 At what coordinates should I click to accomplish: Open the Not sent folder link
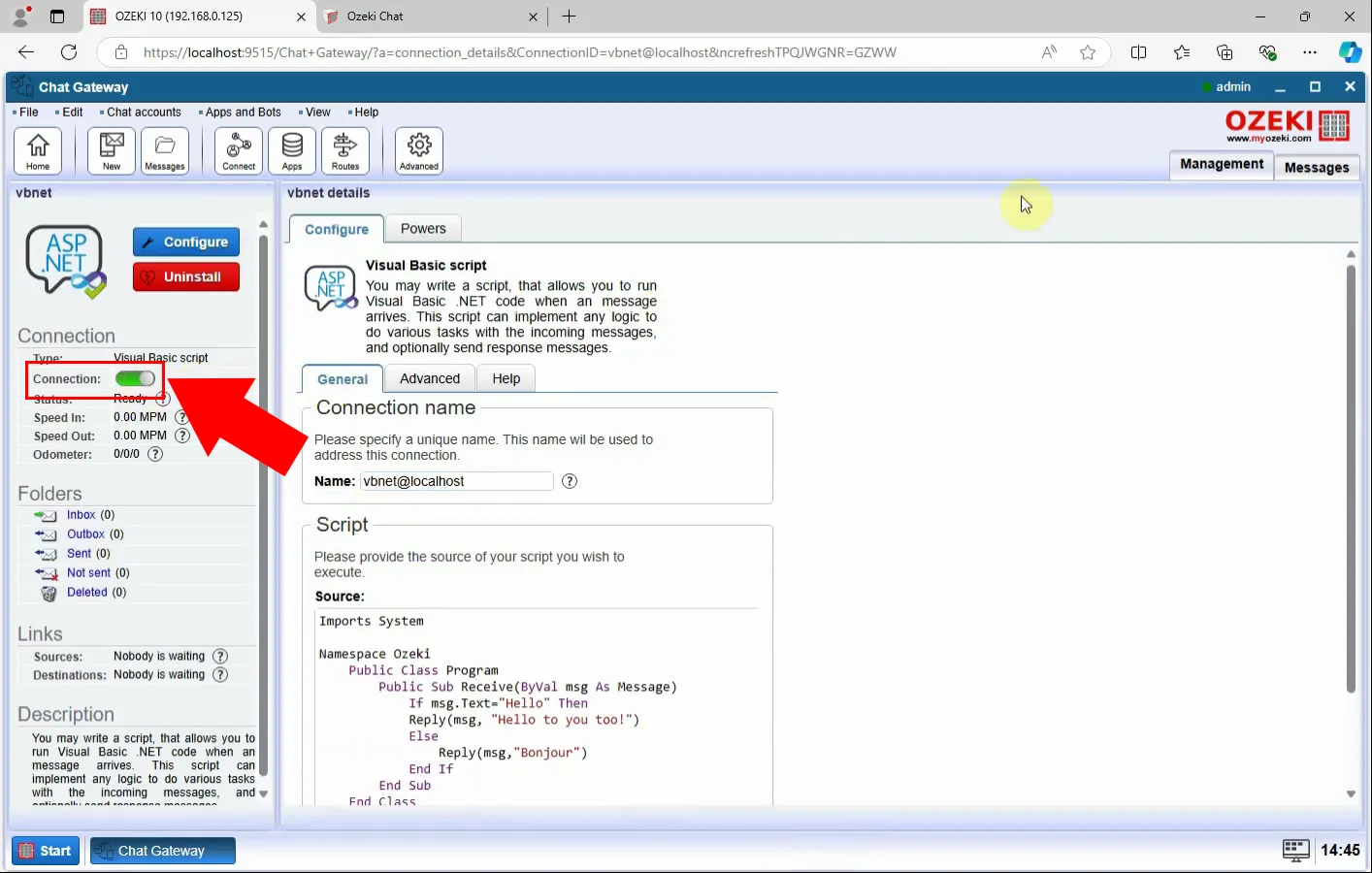coord(88,573)
